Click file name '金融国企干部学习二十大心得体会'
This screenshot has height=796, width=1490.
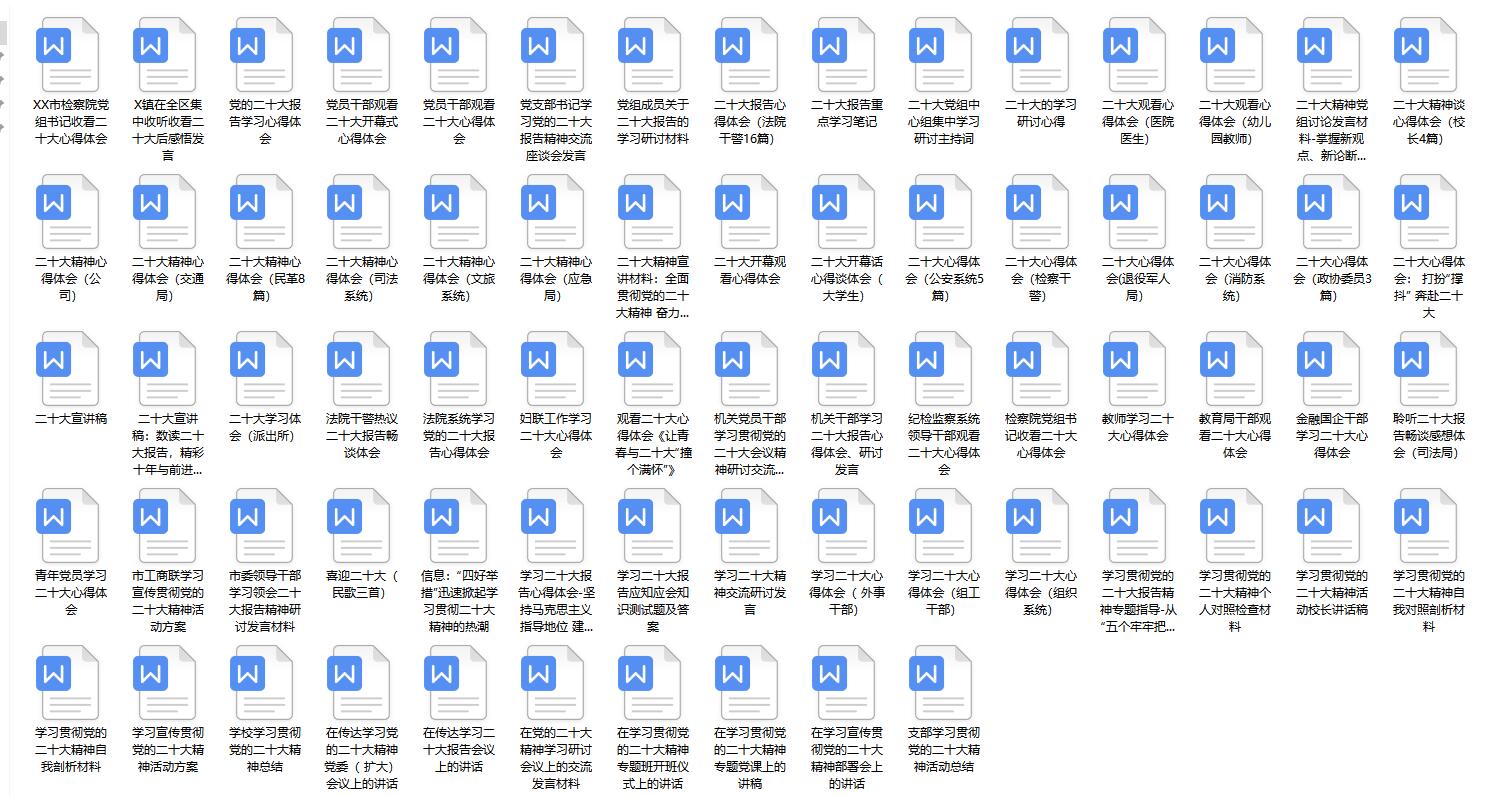pyautogui.click(x=1331, y=435)
